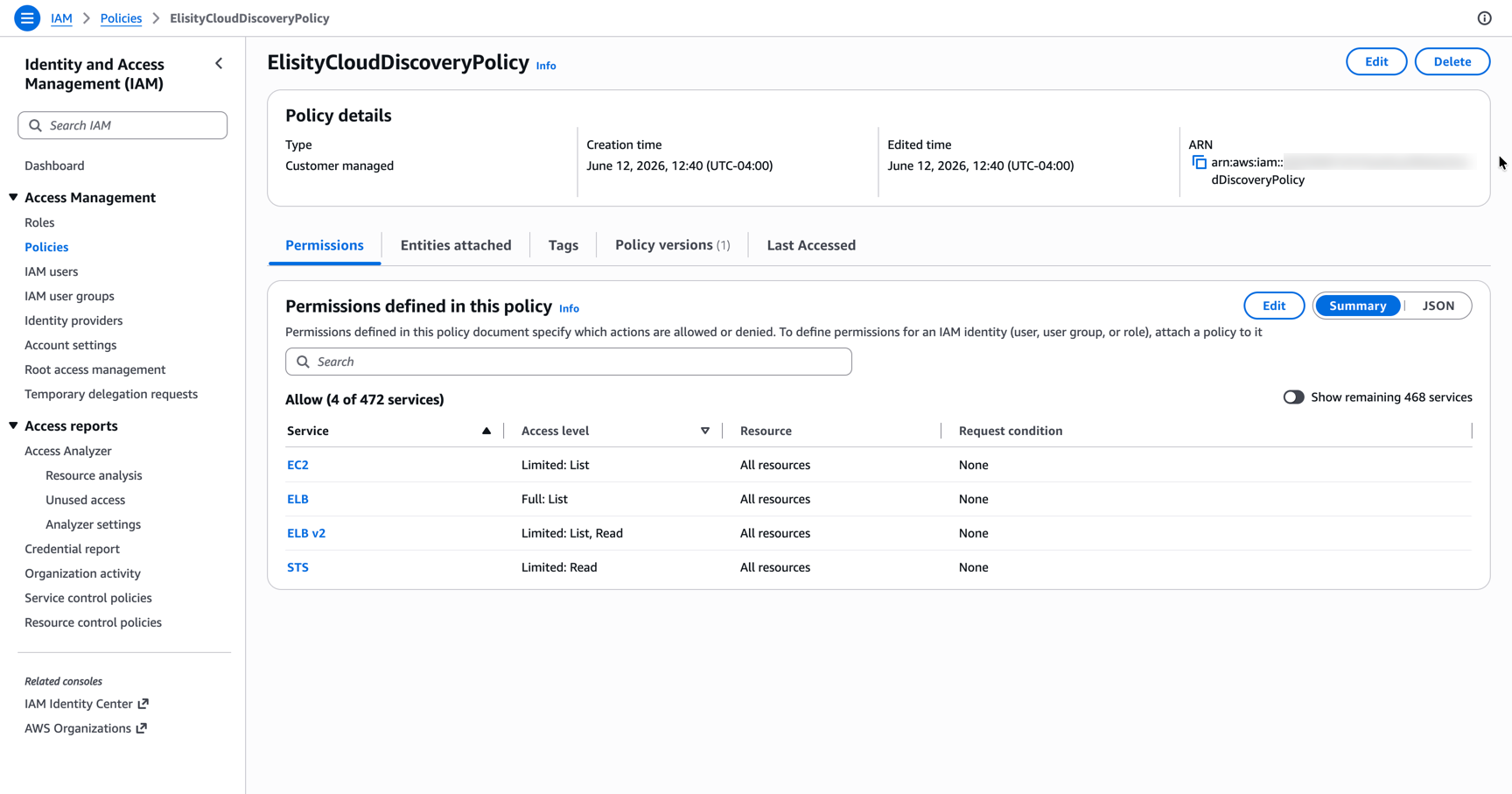Open Service control policies in sidebar

[88, 598]
